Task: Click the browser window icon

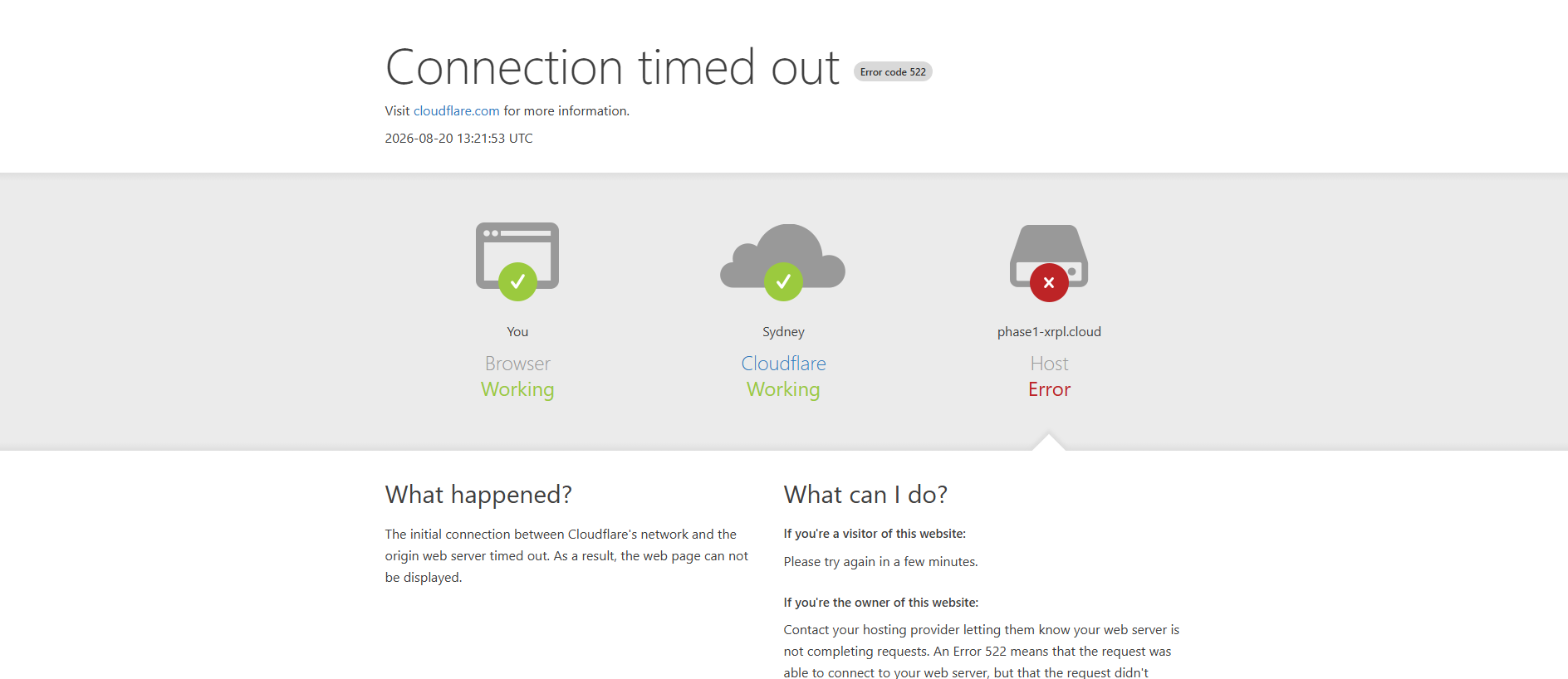Action: click(517, 256)
